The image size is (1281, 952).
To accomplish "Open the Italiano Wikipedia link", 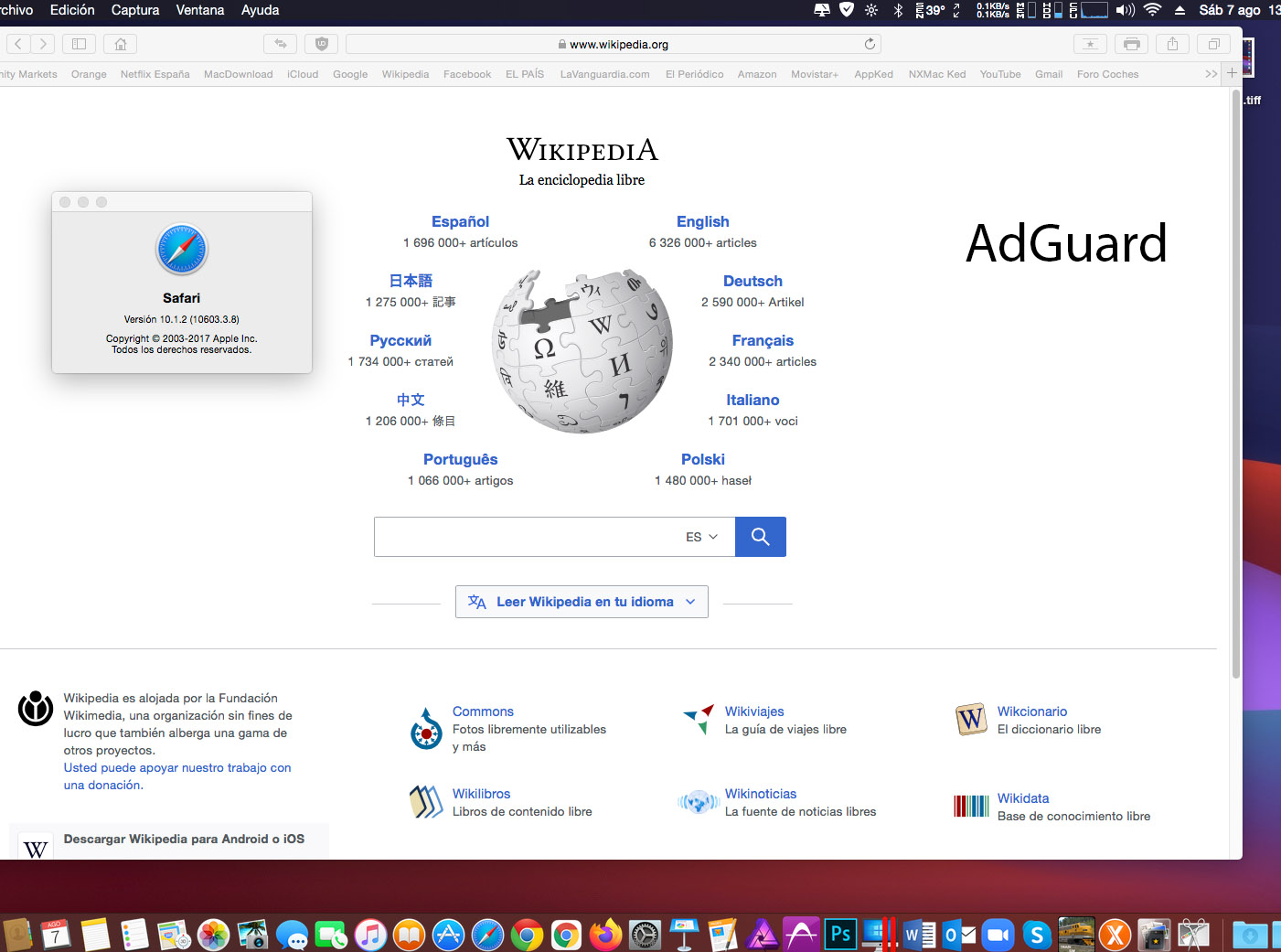I will [x=753, y=400].
